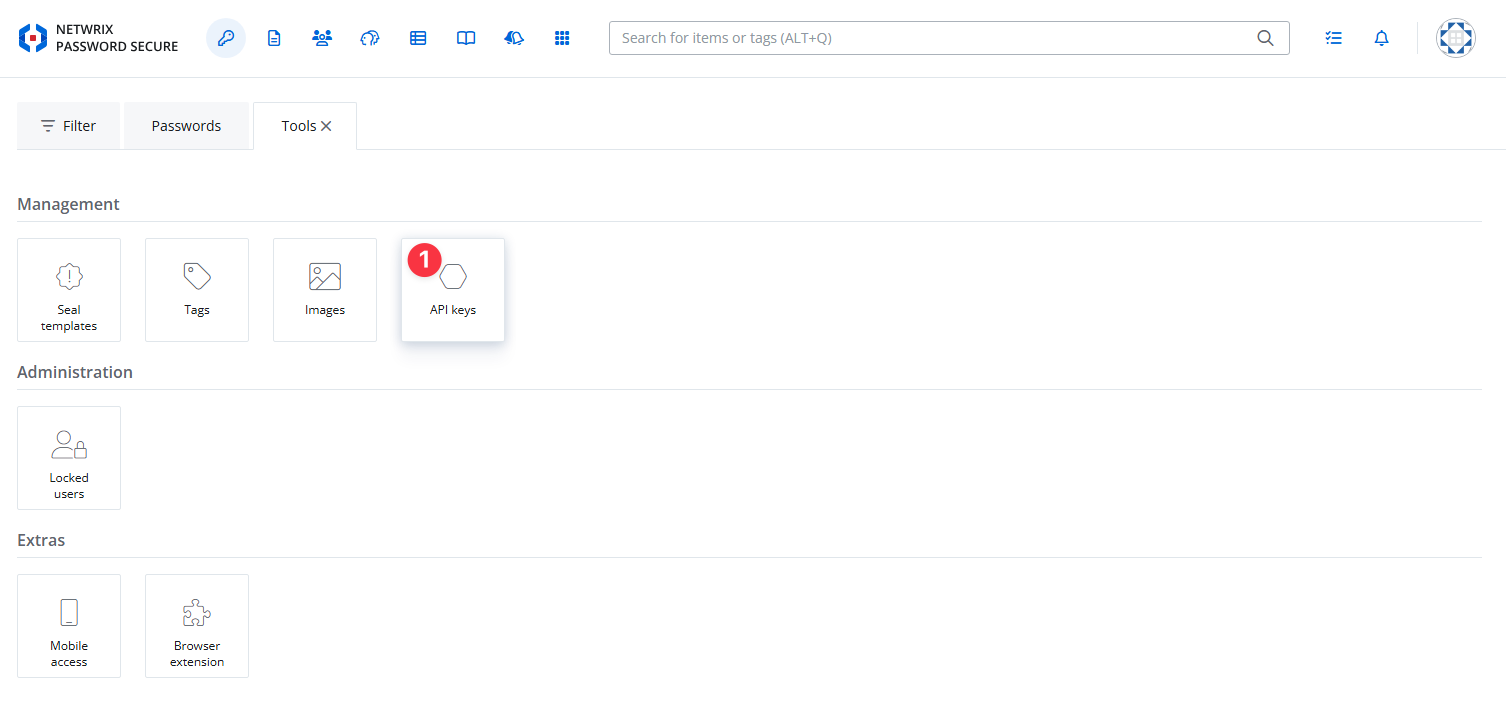Open the API keys tool

coord(452,290)
